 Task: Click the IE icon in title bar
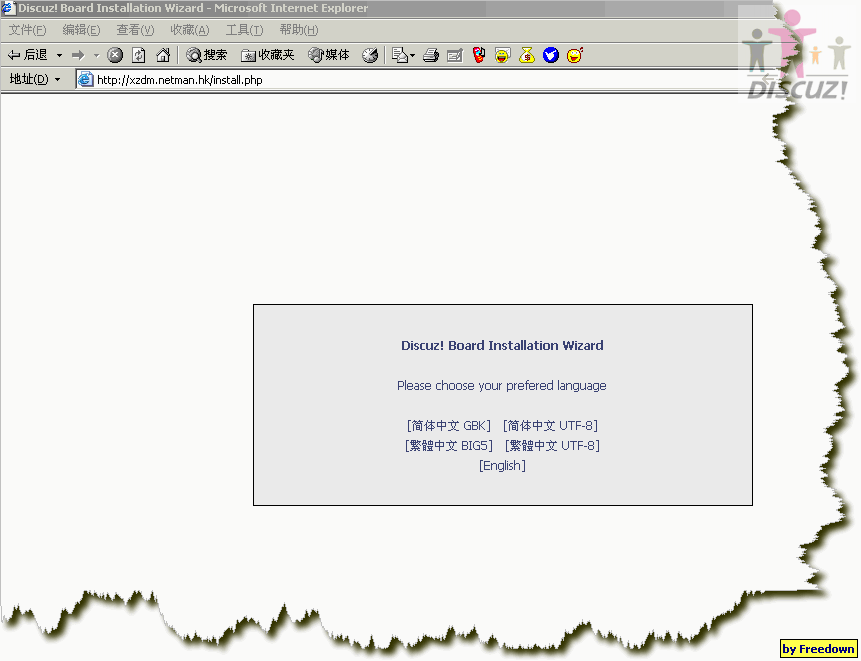(8, 8)
